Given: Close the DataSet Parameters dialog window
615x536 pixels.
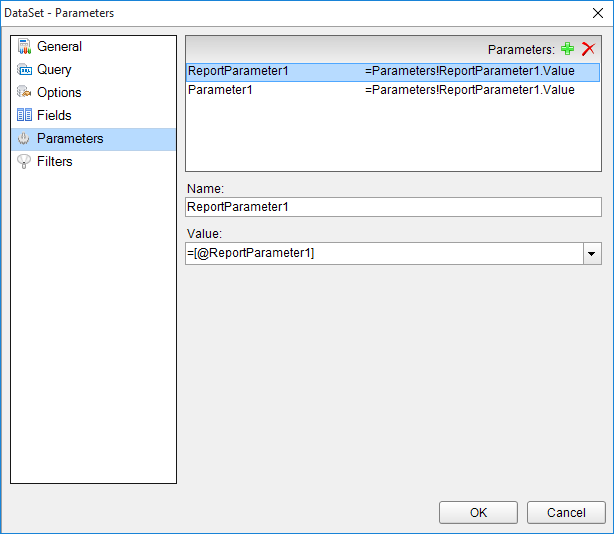Looking at the screenshot, I should tap(597, 13).
